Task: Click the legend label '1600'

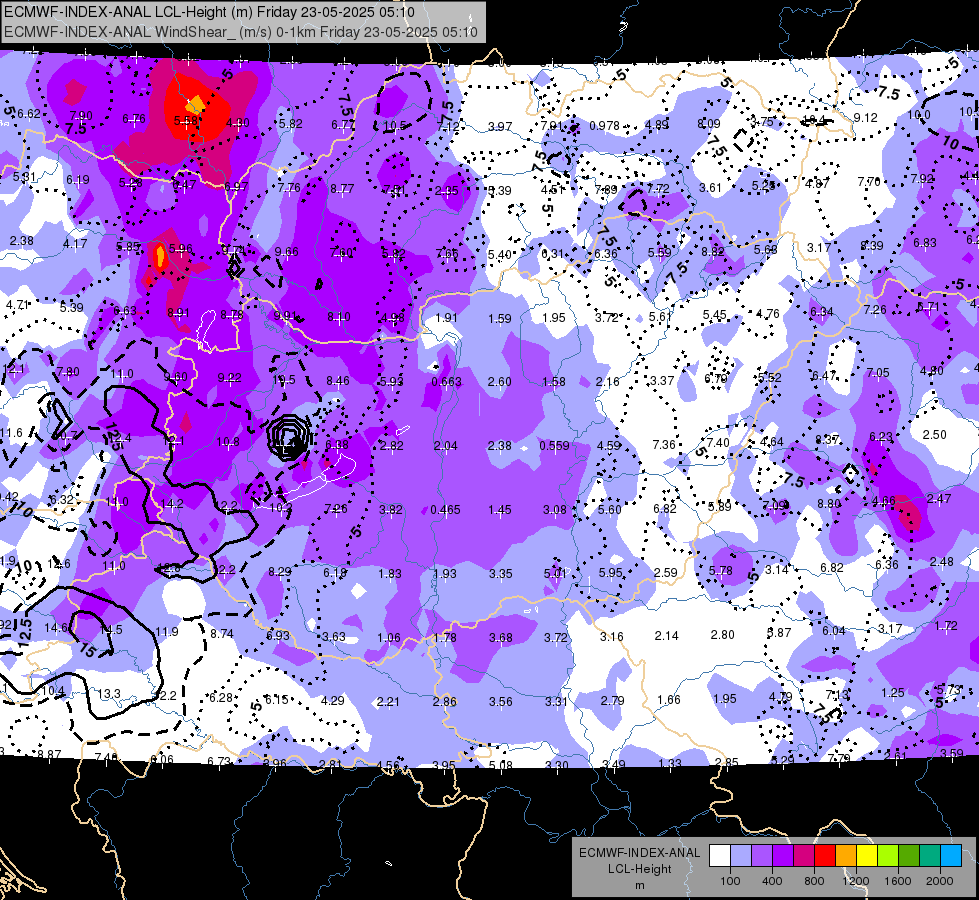Action: point(897,881)
